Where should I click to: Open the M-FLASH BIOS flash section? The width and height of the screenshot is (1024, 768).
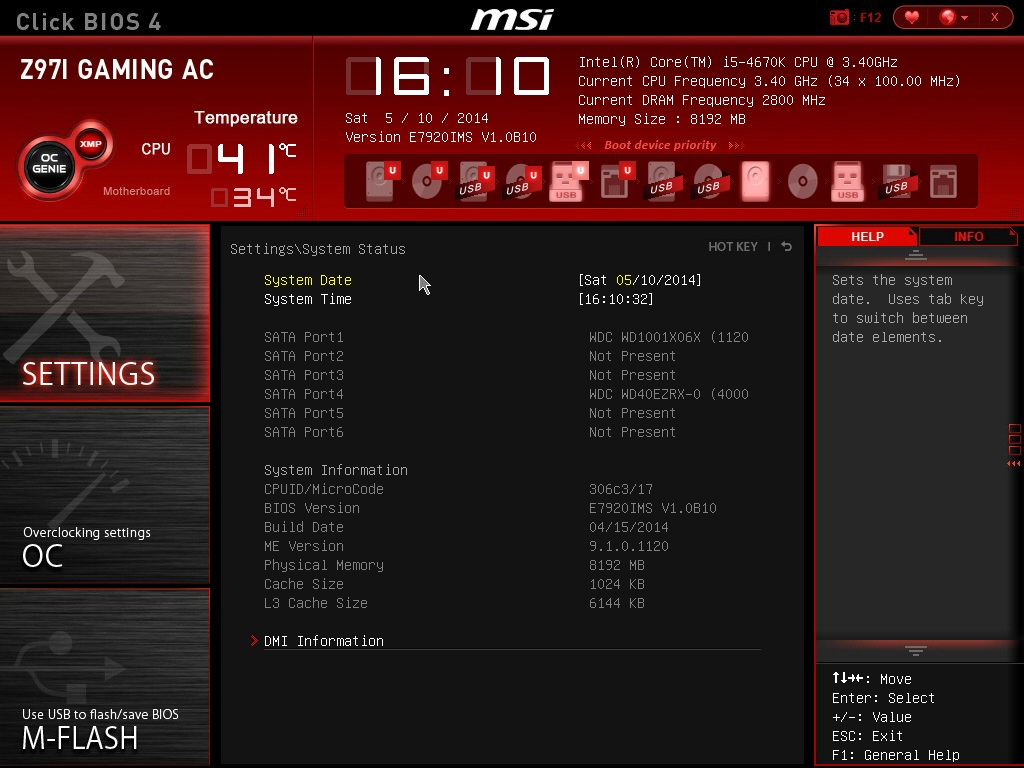point(104,677)
